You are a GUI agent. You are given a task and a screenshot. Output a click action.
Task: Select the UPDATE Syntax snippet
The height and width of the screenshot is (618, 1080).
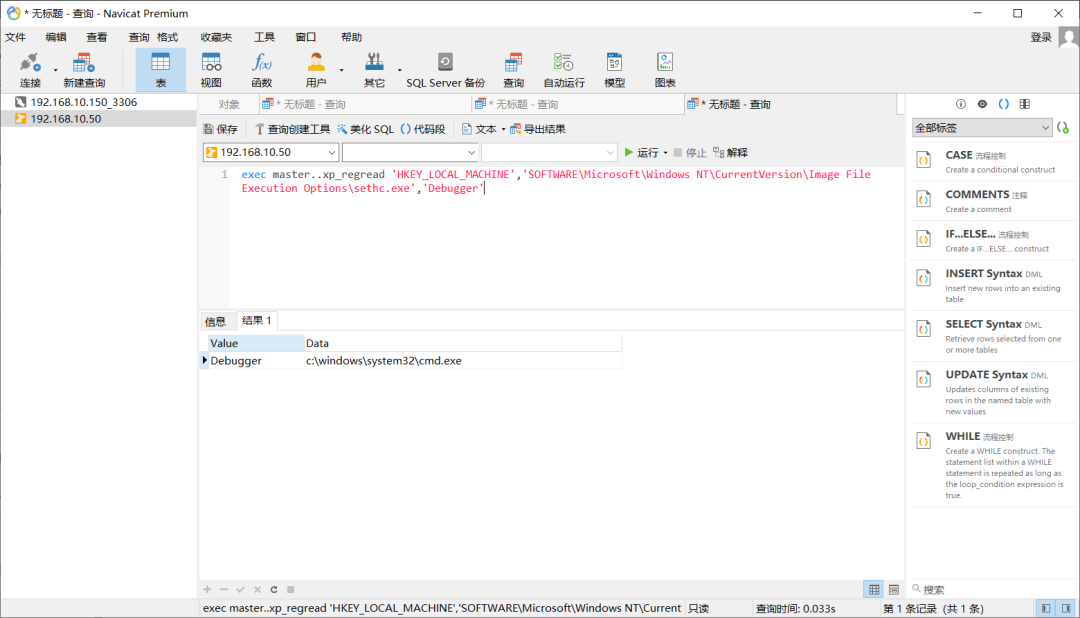(x=993, y=392)
